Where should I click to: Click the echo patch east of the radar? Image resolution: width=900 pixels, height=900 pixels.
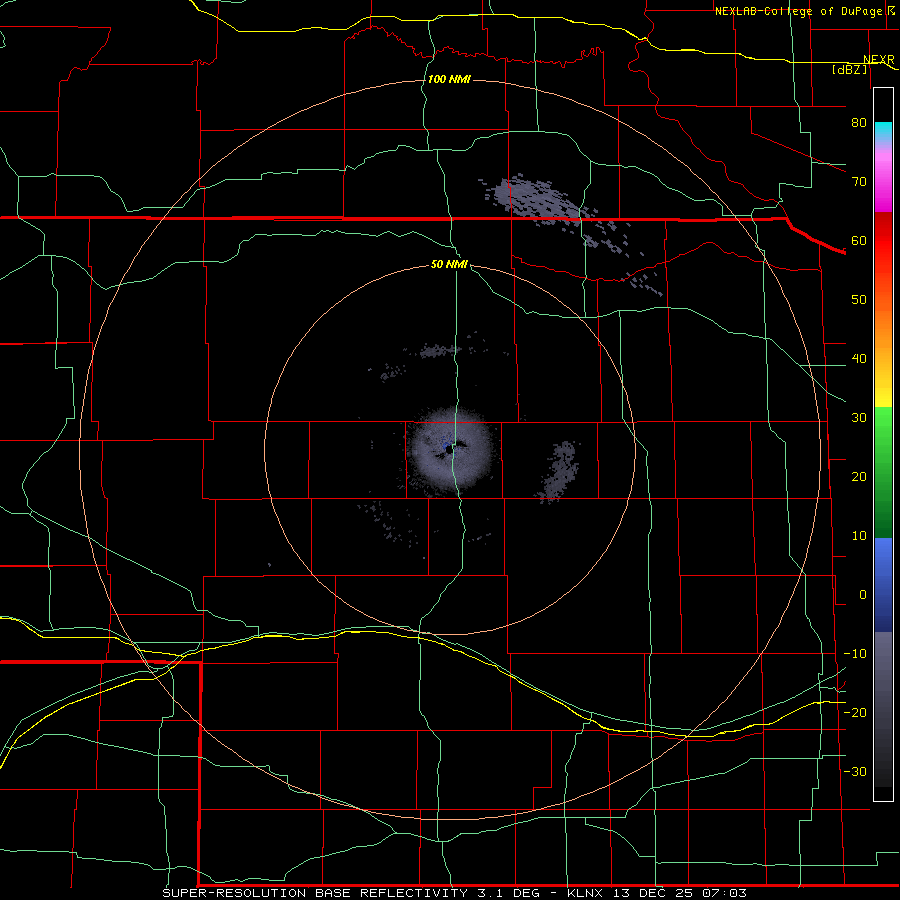[x=557, y=472]
